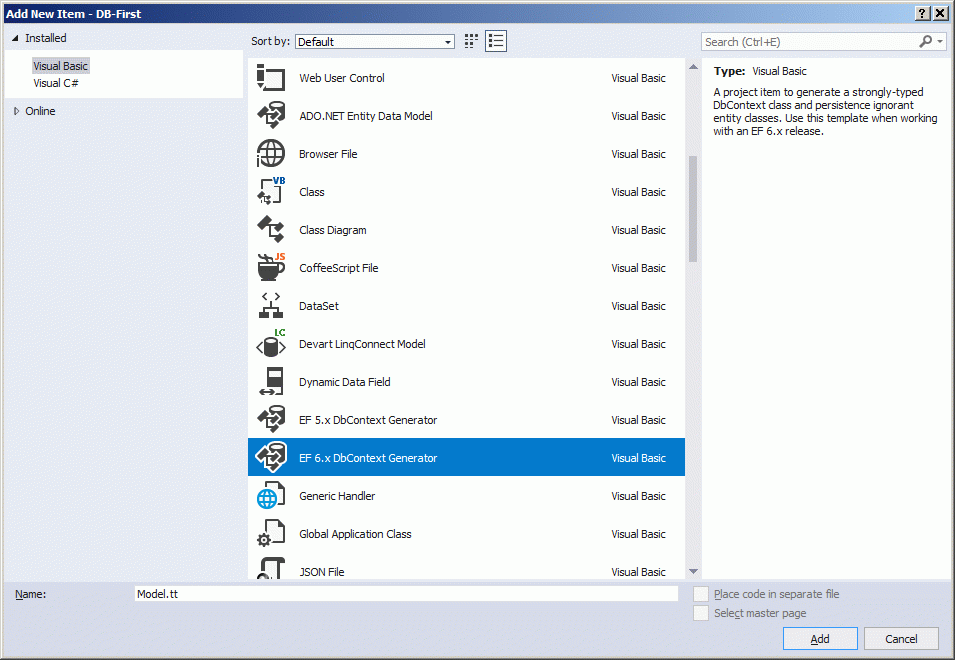Switch to medium icons list view
Image resolution: width=955 pixels, height=660 pixels.
click(x=496, y=41)
